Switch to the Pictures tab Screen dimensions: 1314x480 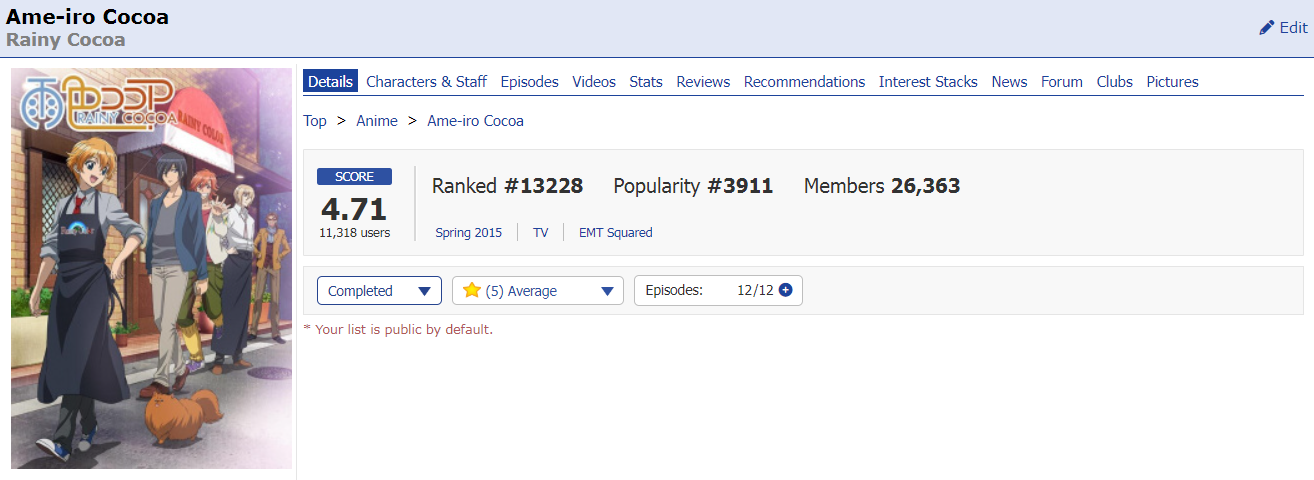pos(1172,82)
